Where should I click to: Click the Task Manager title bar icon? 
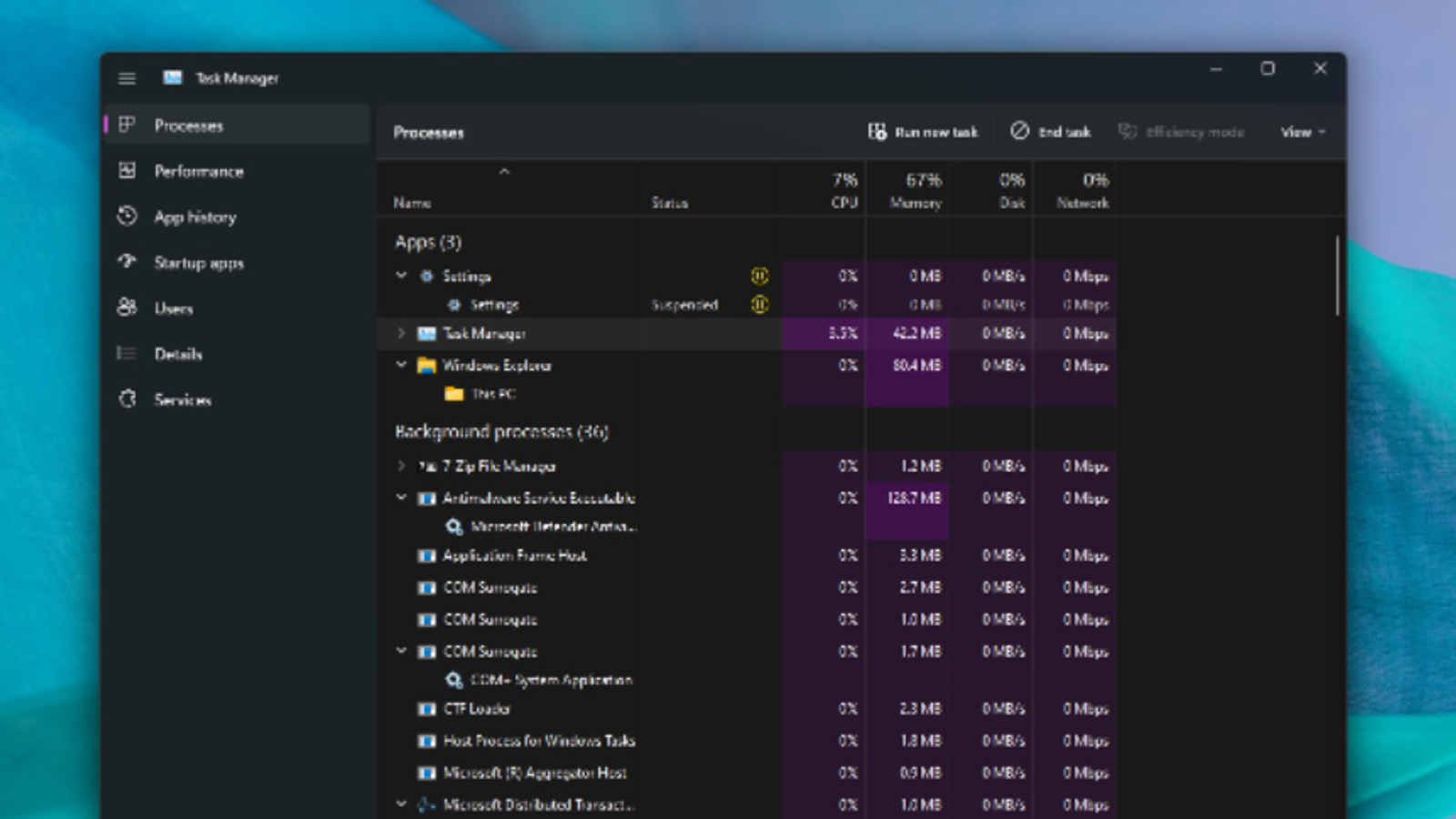172,77
